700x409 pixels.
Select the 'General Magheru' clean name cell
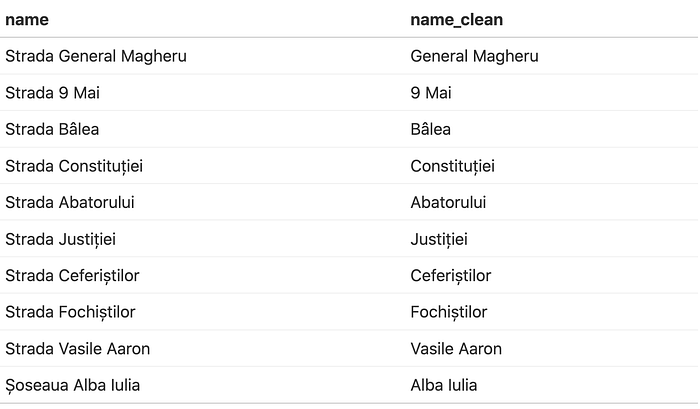tap(474, 56)
